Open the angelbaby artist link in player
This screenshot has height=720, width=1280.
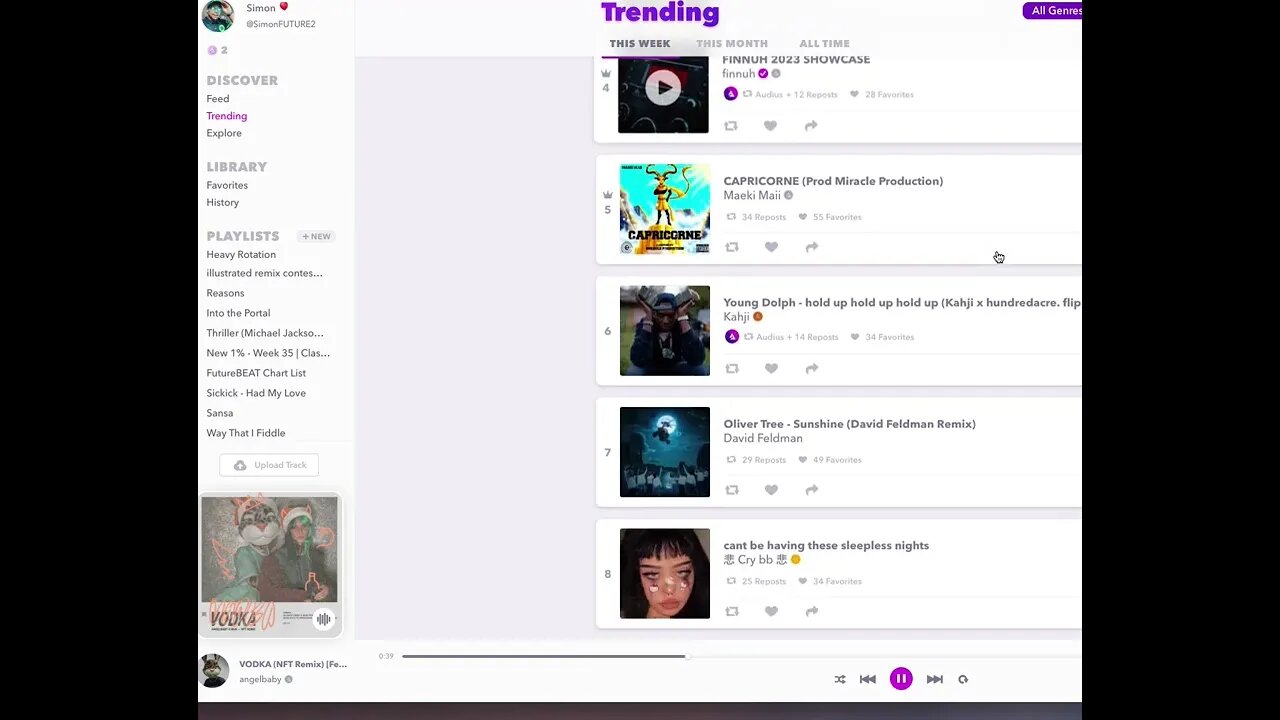(x=260, y=680)
